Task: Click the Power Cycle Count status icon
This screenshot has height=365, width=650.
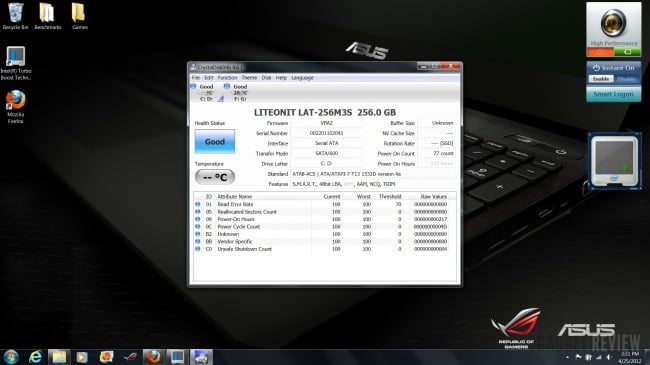Action: coord(198,226)
